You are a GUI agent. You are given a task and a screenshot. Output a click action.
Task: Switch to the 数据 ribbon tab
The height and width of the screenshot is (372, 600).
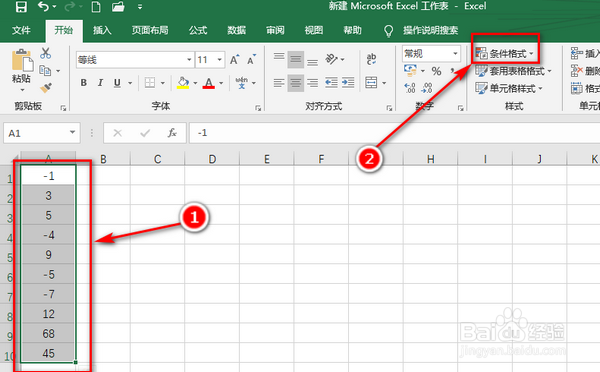(236, 30)
